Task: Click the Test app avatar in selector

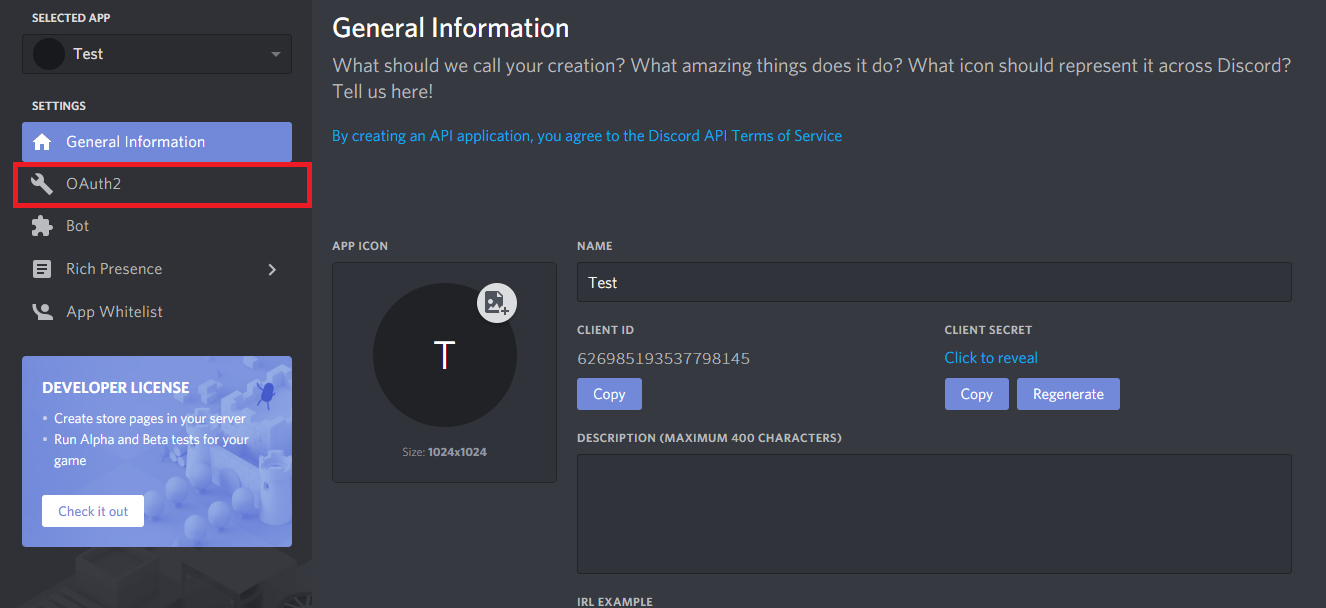Action: pos(49,54)
